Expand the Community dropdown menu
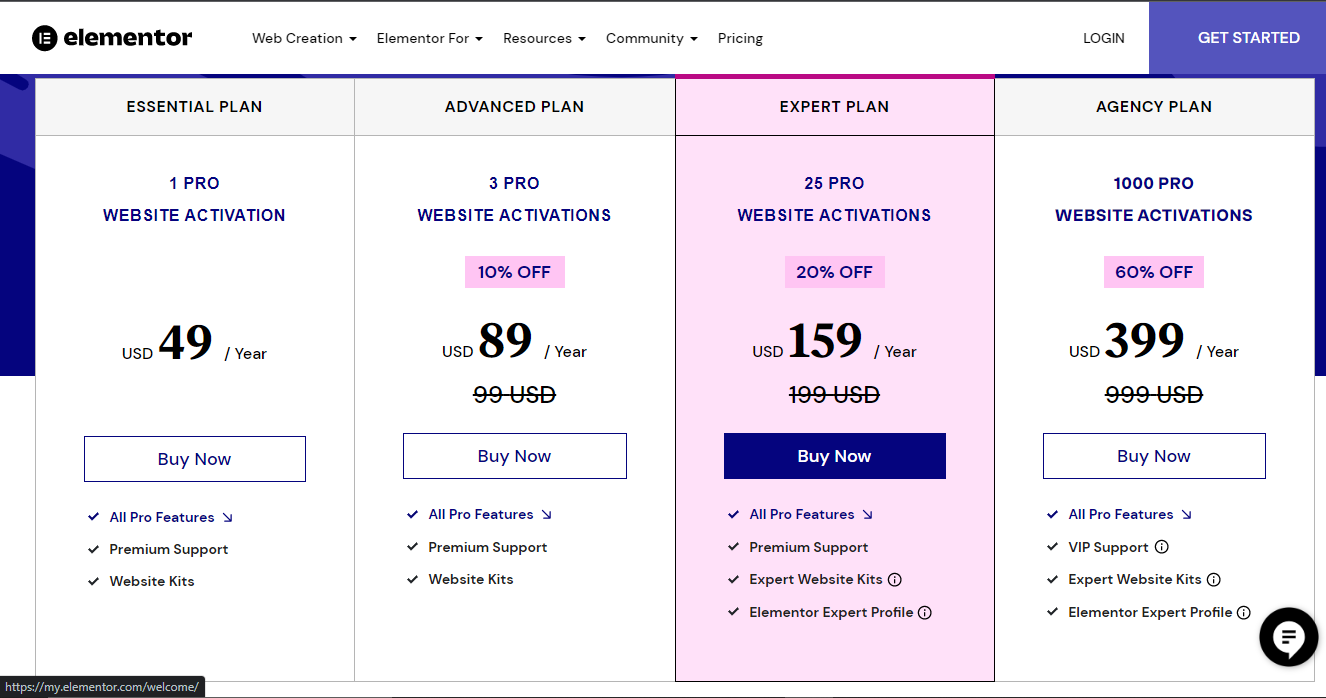This screenshot has height=698, width=1326. pos(652,38)
